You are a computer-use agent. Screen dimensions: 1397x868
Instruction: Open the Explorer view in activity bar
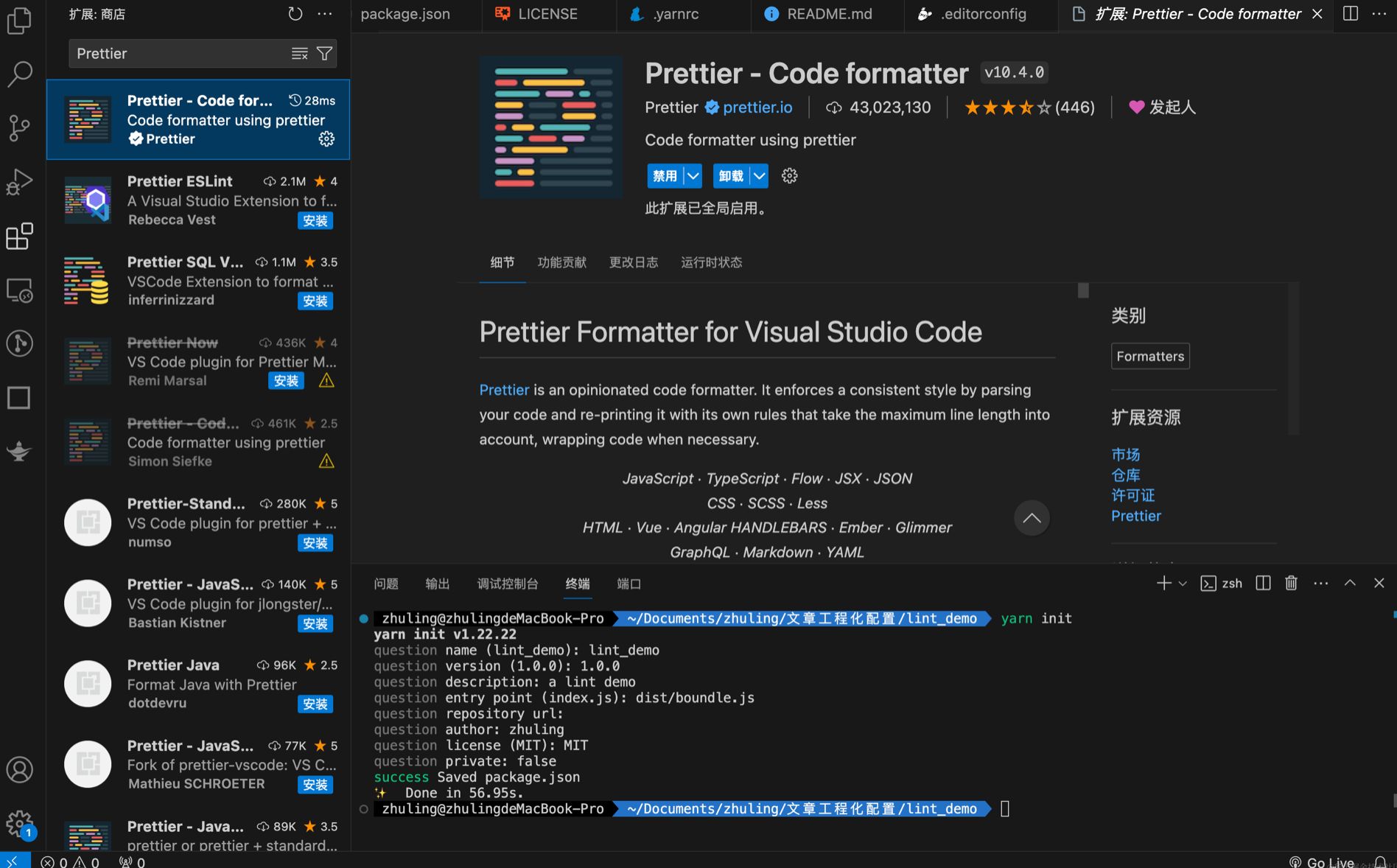point(19,20)
